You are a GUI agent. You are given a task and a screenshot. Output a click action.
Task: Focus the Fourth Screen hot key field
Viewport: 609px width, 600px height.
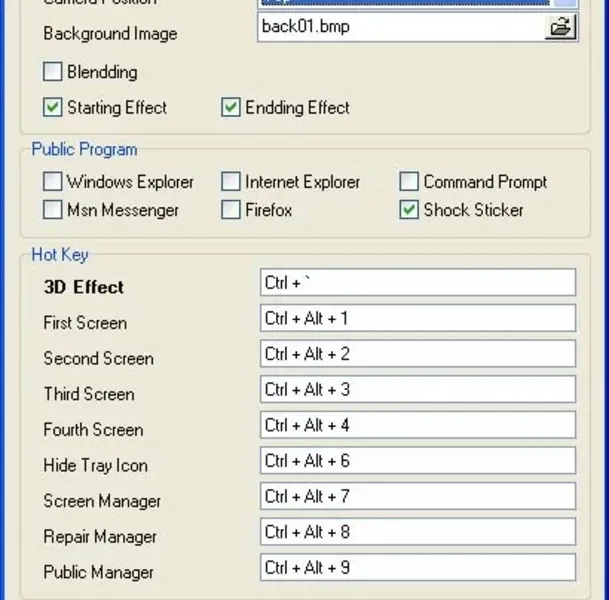coord(417,425)
